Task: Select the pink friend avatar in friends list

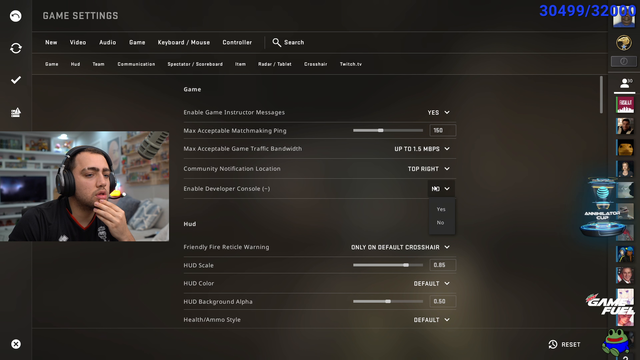Action: 625,105
